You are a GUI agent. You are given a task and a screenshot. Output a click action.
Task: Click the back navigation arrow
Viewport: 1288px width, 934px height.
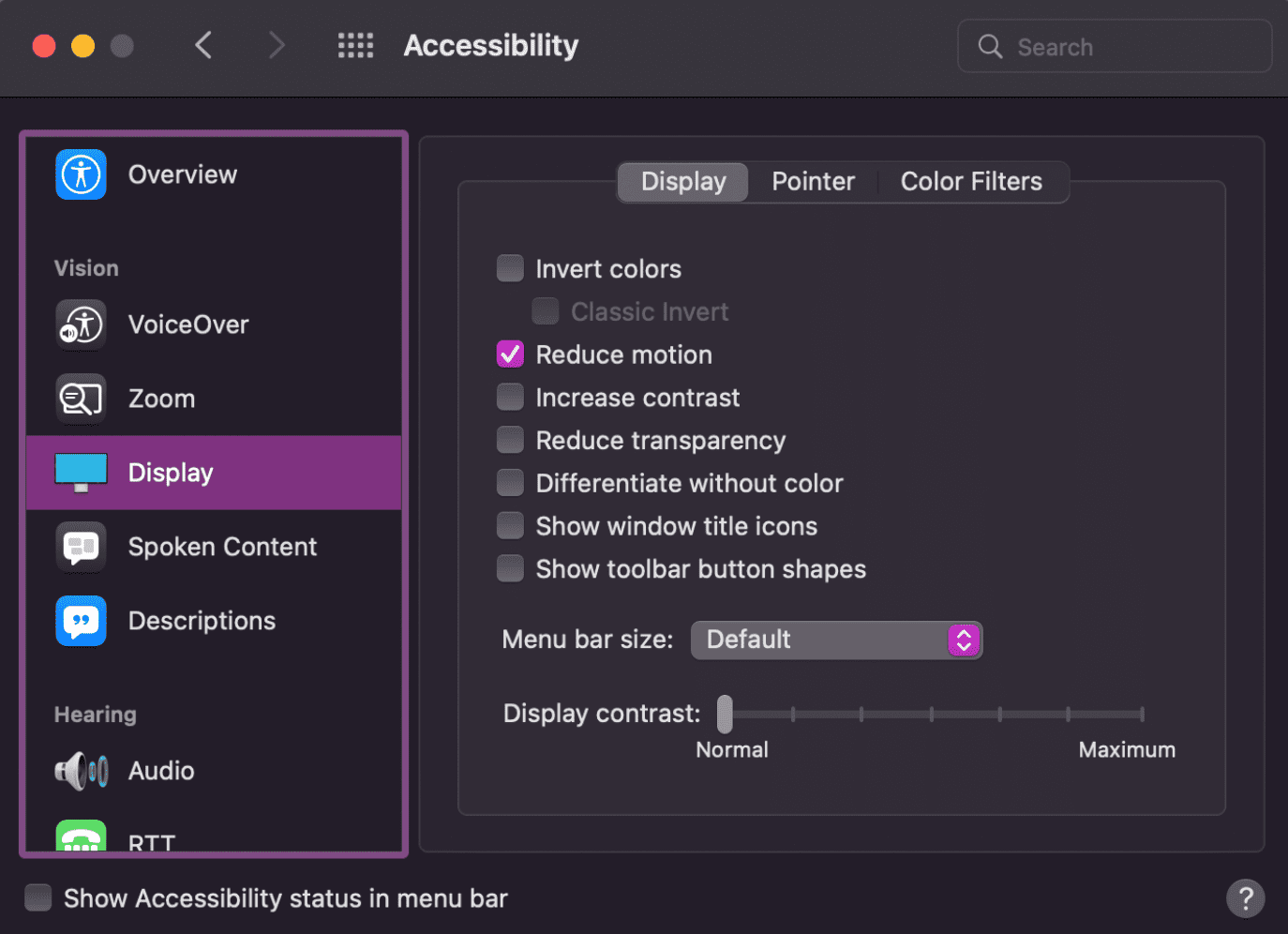click(203, 45)
